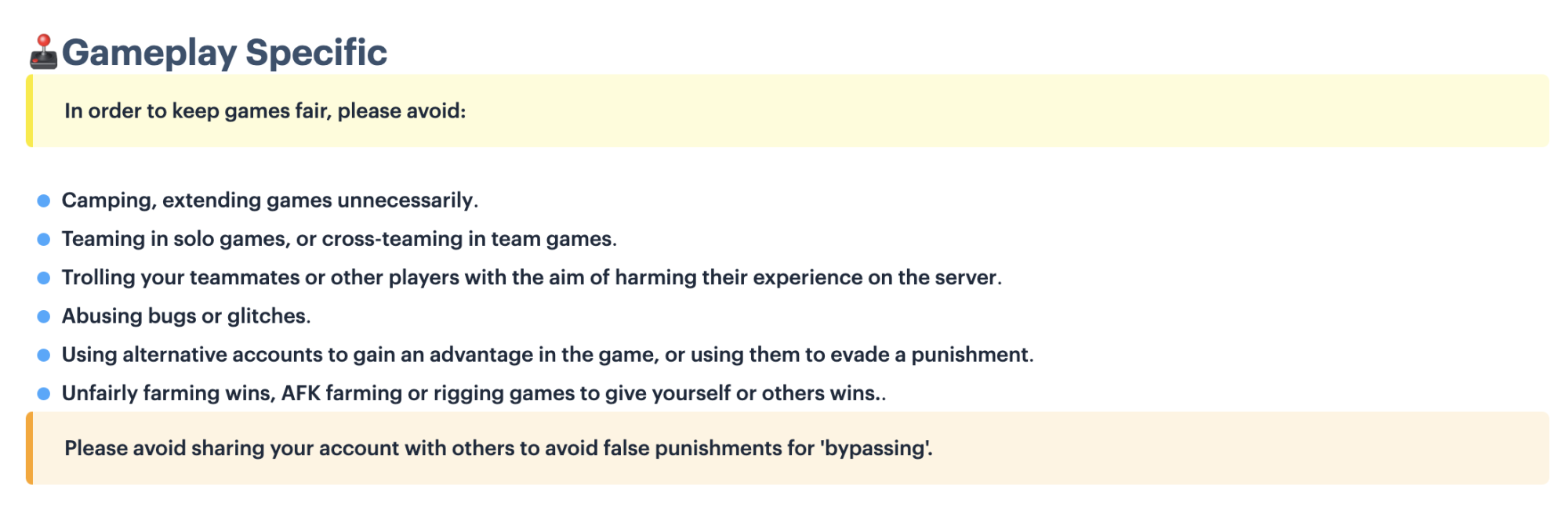This screenshot has width=1568, height=506.
Task: Click the 'Teaming in solo games' line
Action: pyautogui.click(x=339, y=239)
